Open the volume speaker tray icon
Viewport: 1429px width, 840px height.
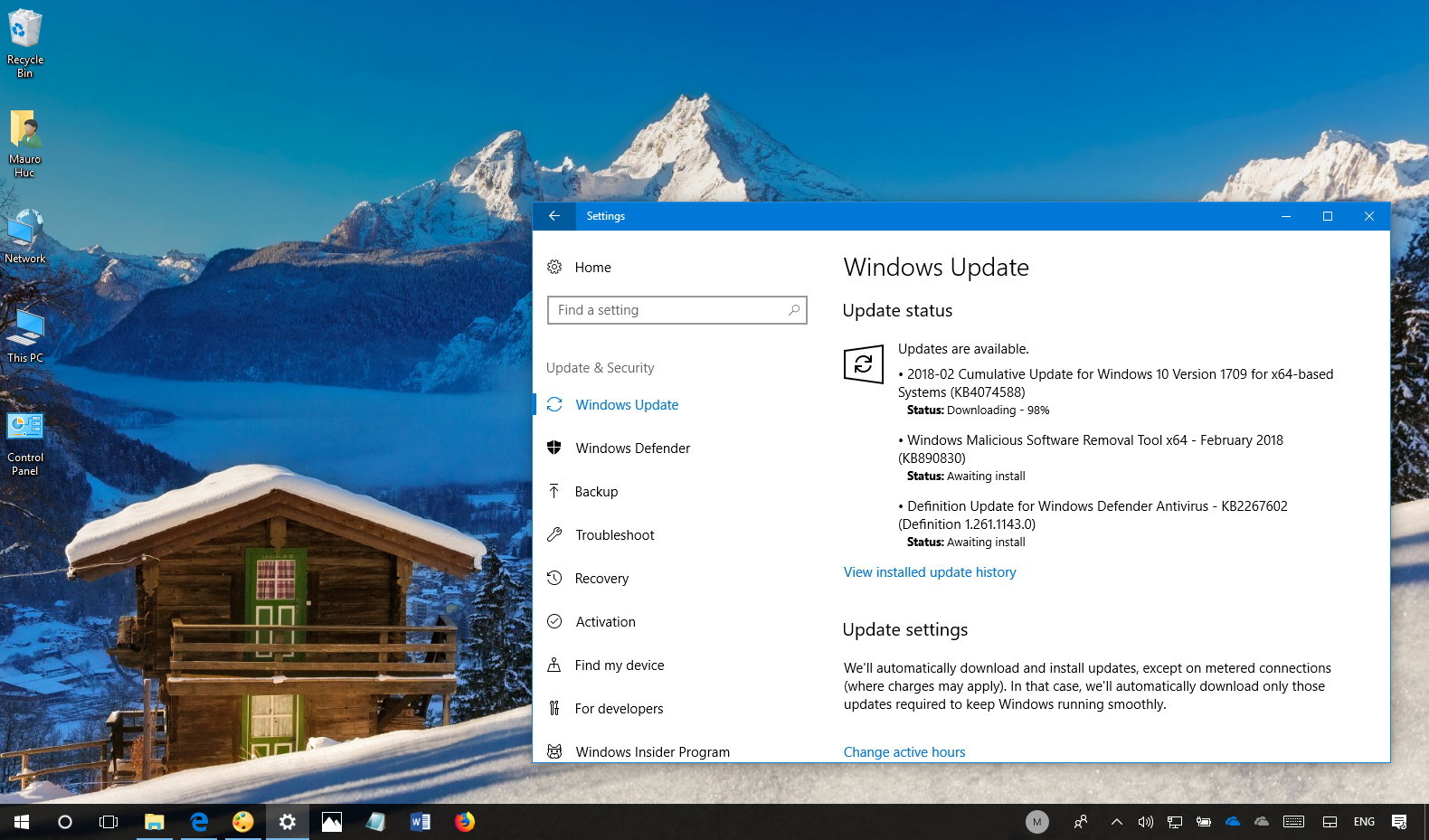1146,822
